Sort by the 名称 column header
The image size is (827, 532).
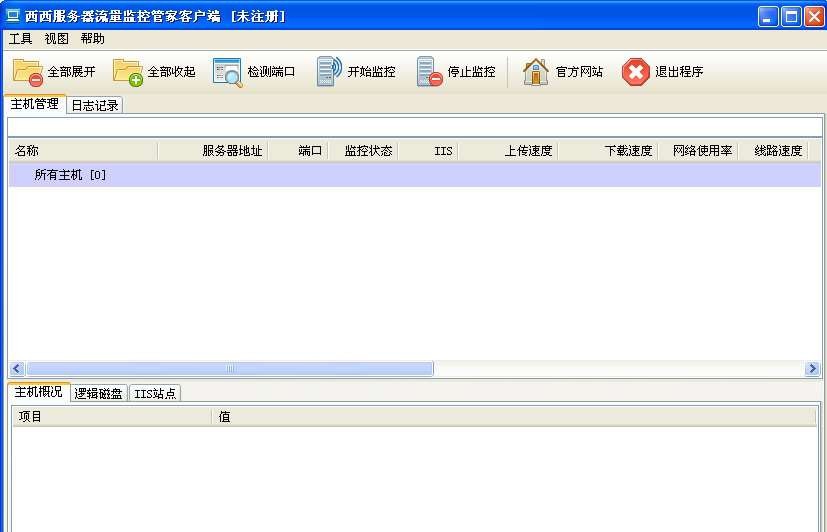83,151
